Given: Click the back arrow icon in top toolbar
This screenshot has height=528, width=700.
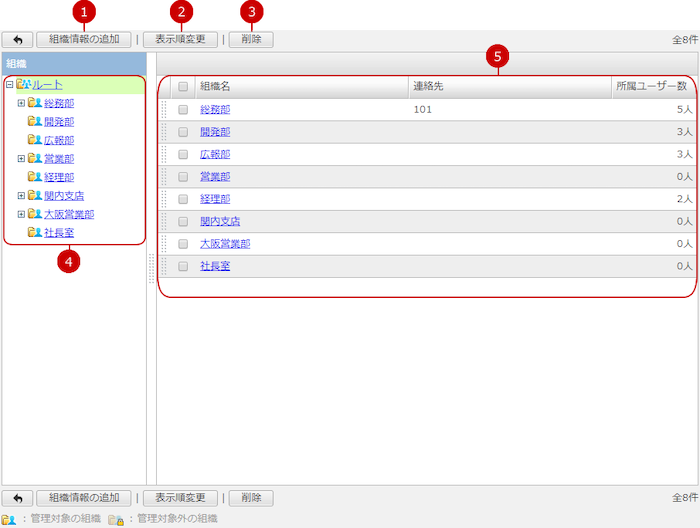Looking at the screenshot, I should click(17, 40).
